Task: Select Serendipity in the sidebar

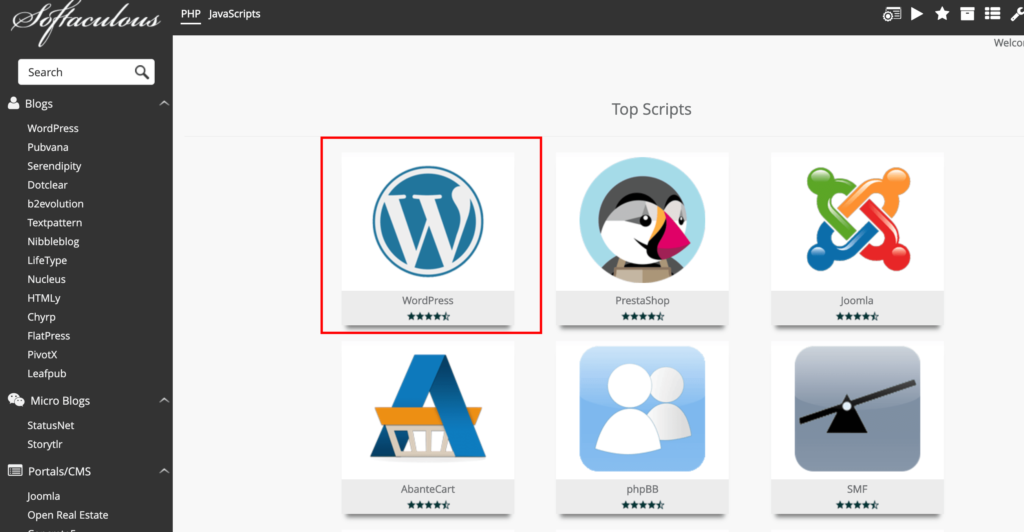Action: point(54,166)
